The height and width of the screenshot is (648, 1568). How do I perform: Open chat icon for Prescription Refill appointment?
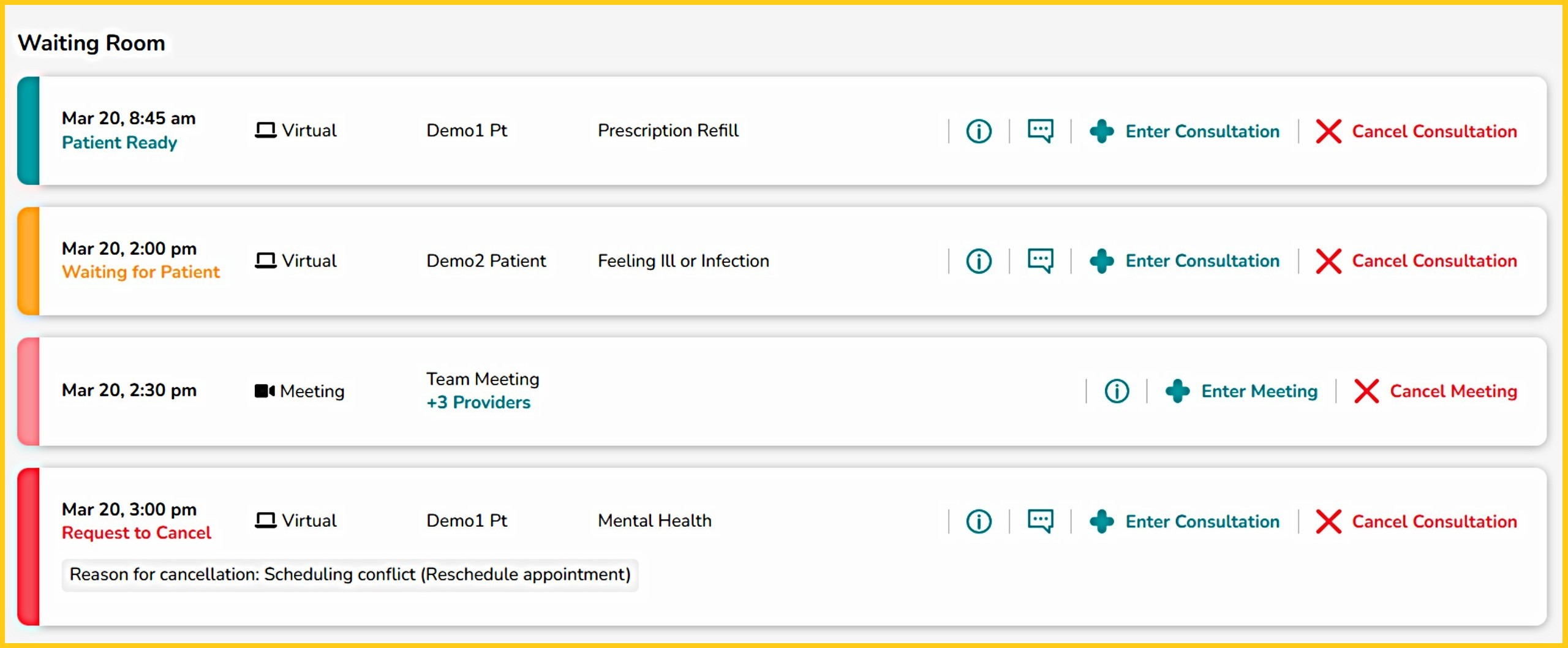click(1040, 131)
